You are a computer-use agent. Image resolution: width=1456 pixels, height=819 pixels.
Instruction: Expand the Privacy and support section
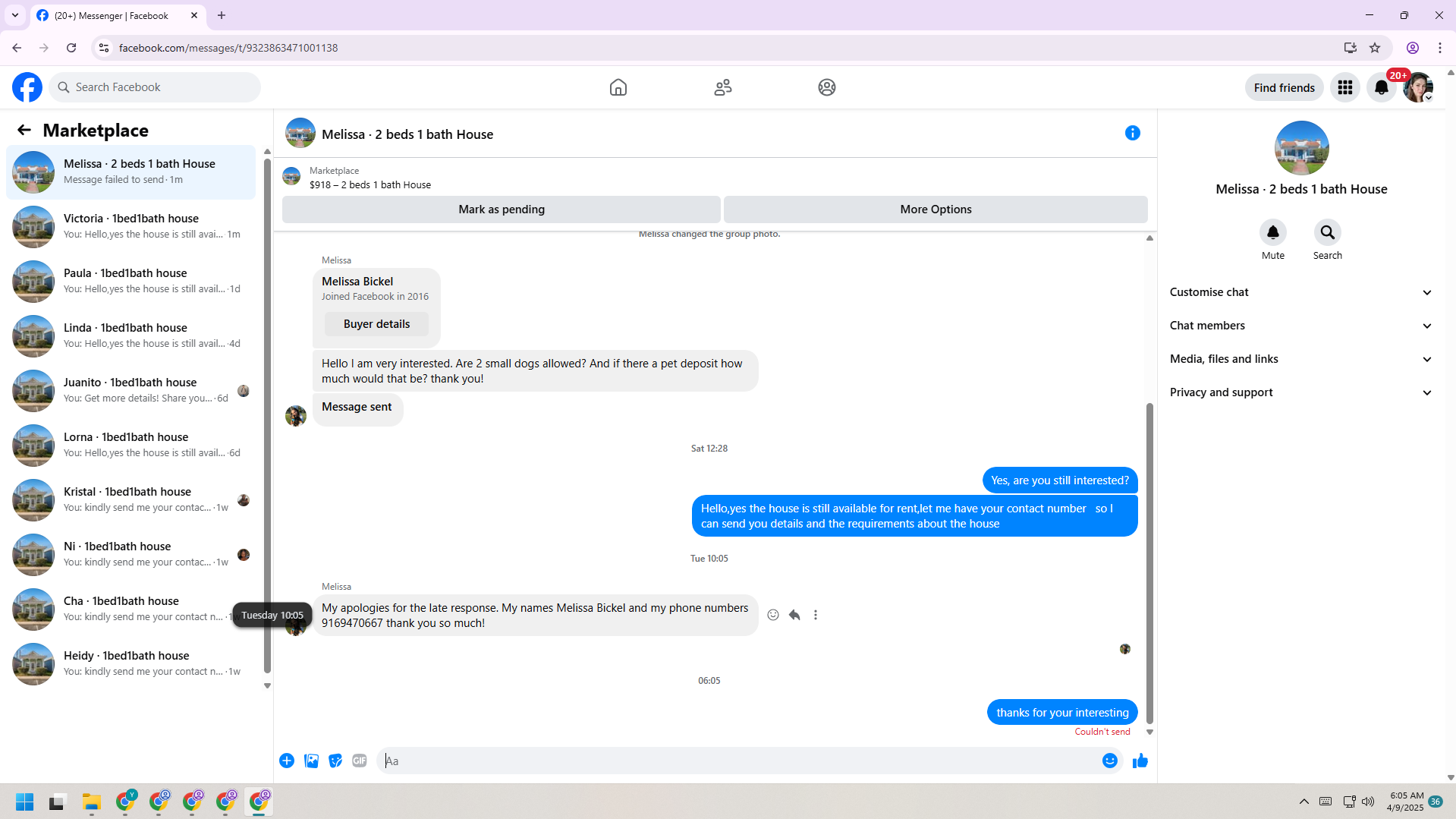pos(1301,392)
